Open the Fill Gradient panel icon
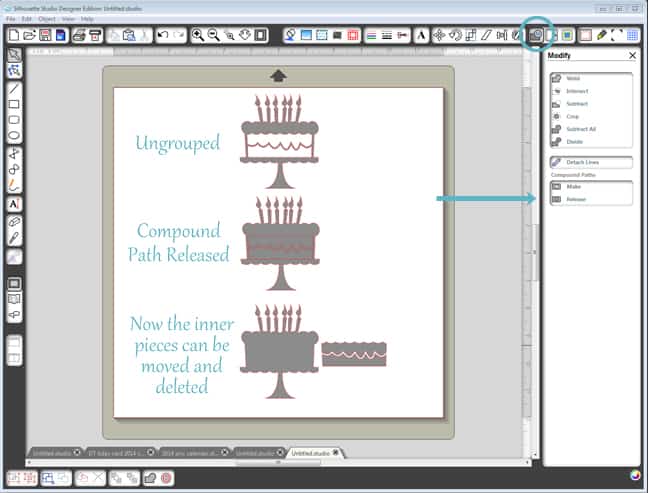Screen dimensions: 648x493 pos(306,36)
